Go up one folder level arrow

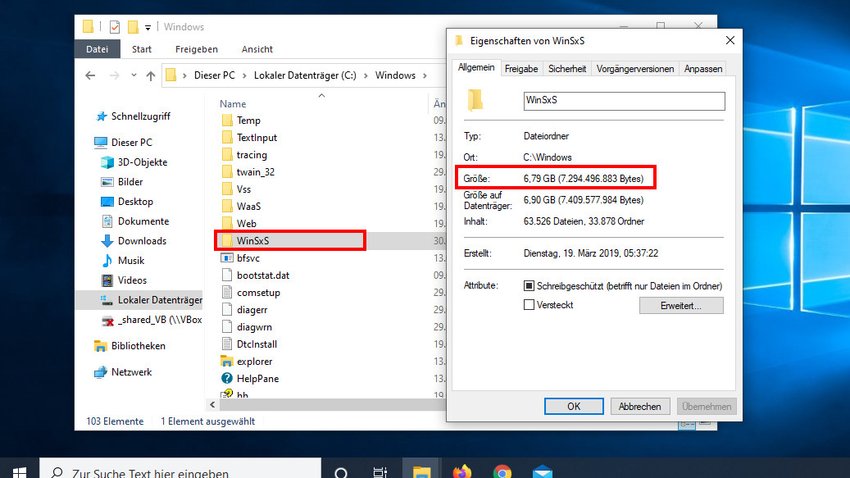[151, 76]
